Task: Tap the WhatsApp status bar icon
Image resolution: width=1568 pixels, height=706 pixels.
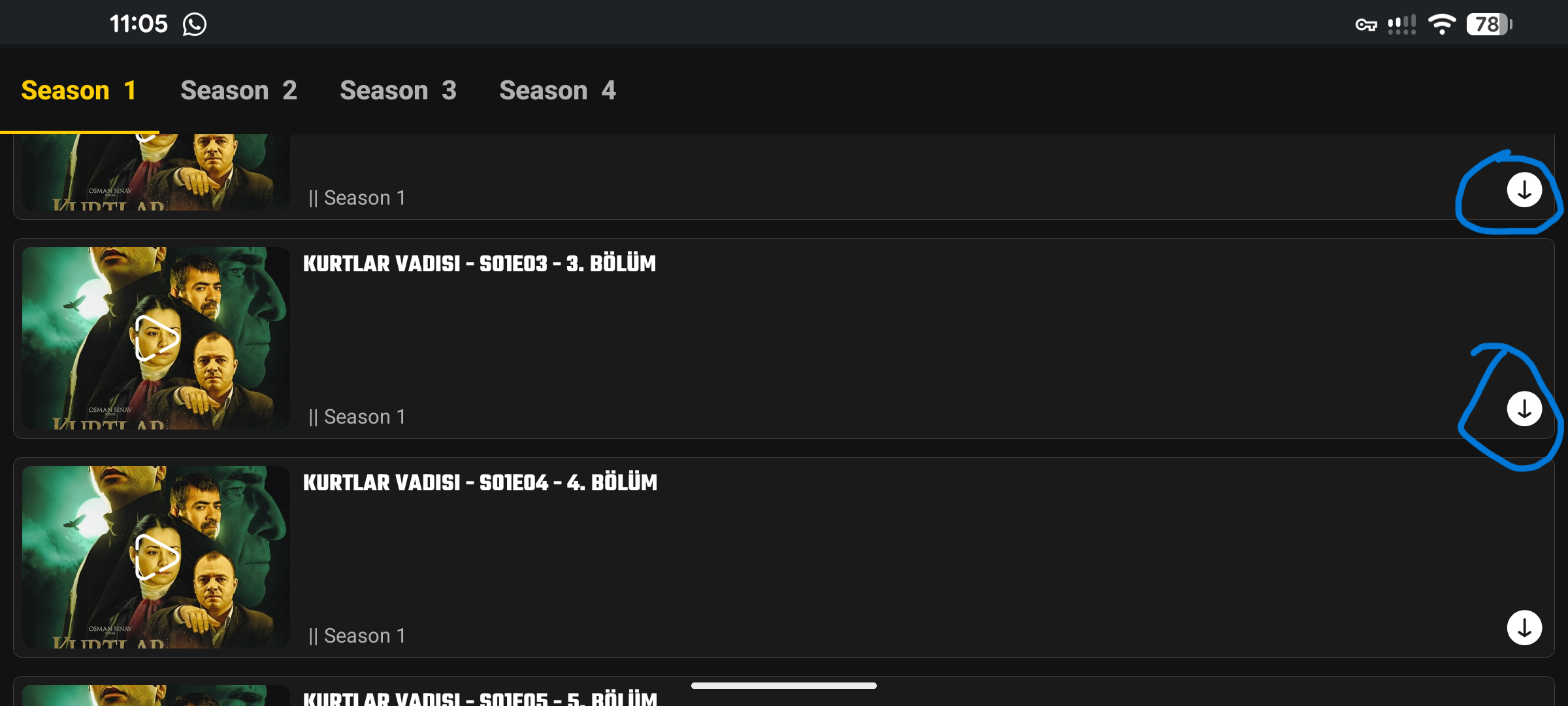Action: click(194, 25)
